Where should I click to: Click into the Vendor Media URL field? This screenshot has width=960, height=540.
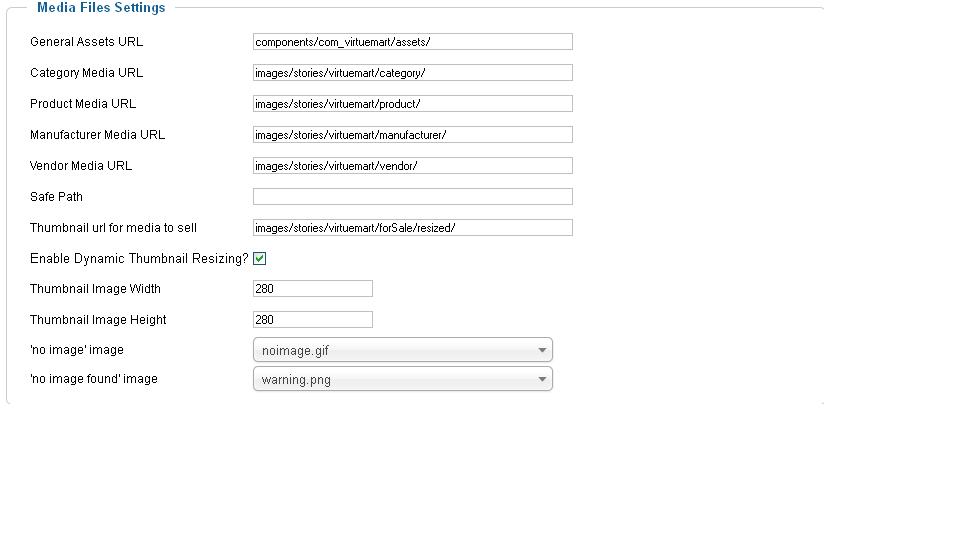click(x=412, y=166)
